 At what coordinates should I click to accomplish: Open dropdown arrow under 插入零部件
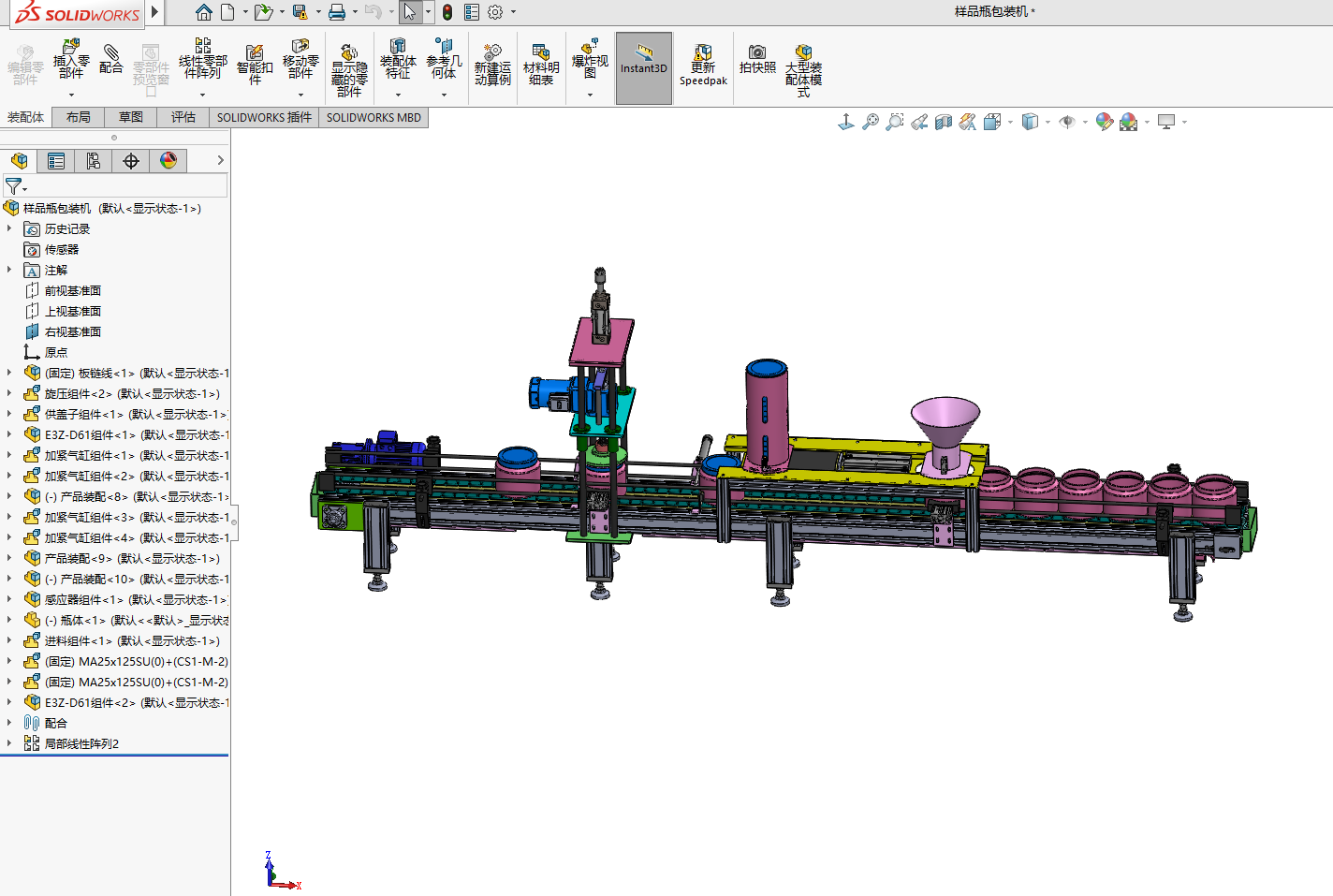click(x=71, y=95)
